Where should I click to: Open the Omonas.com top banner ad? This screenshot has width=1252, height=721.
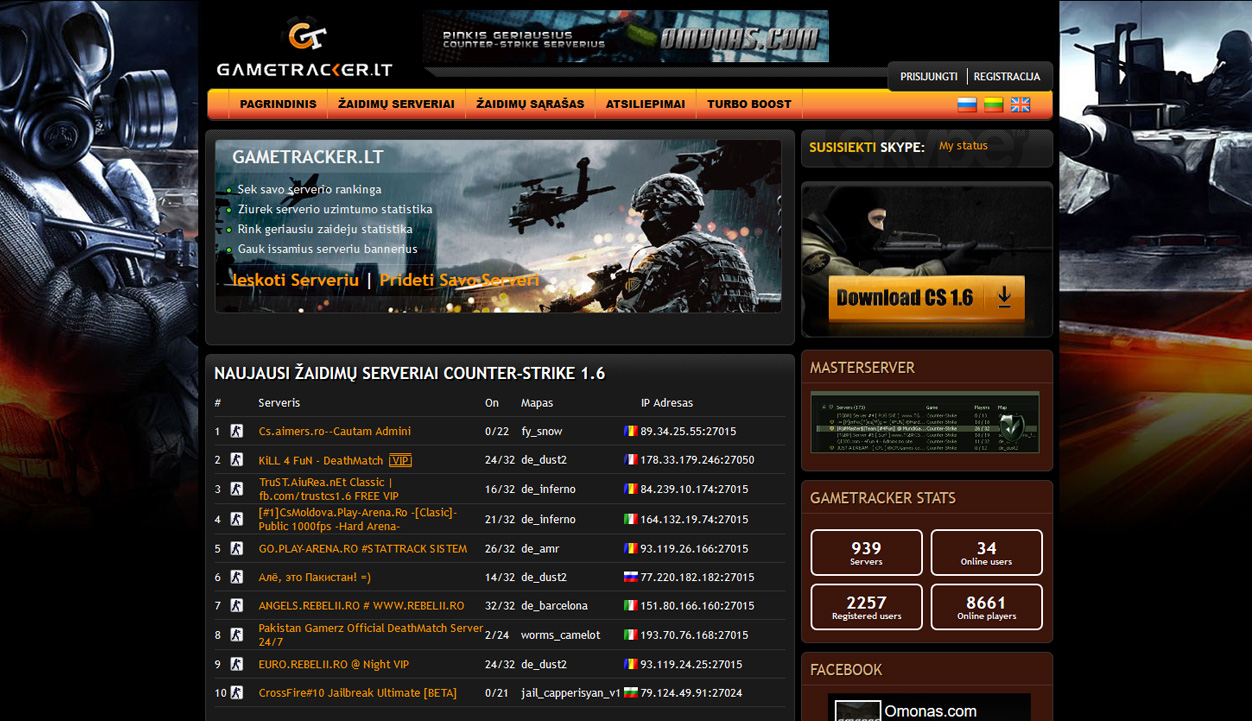626,37
